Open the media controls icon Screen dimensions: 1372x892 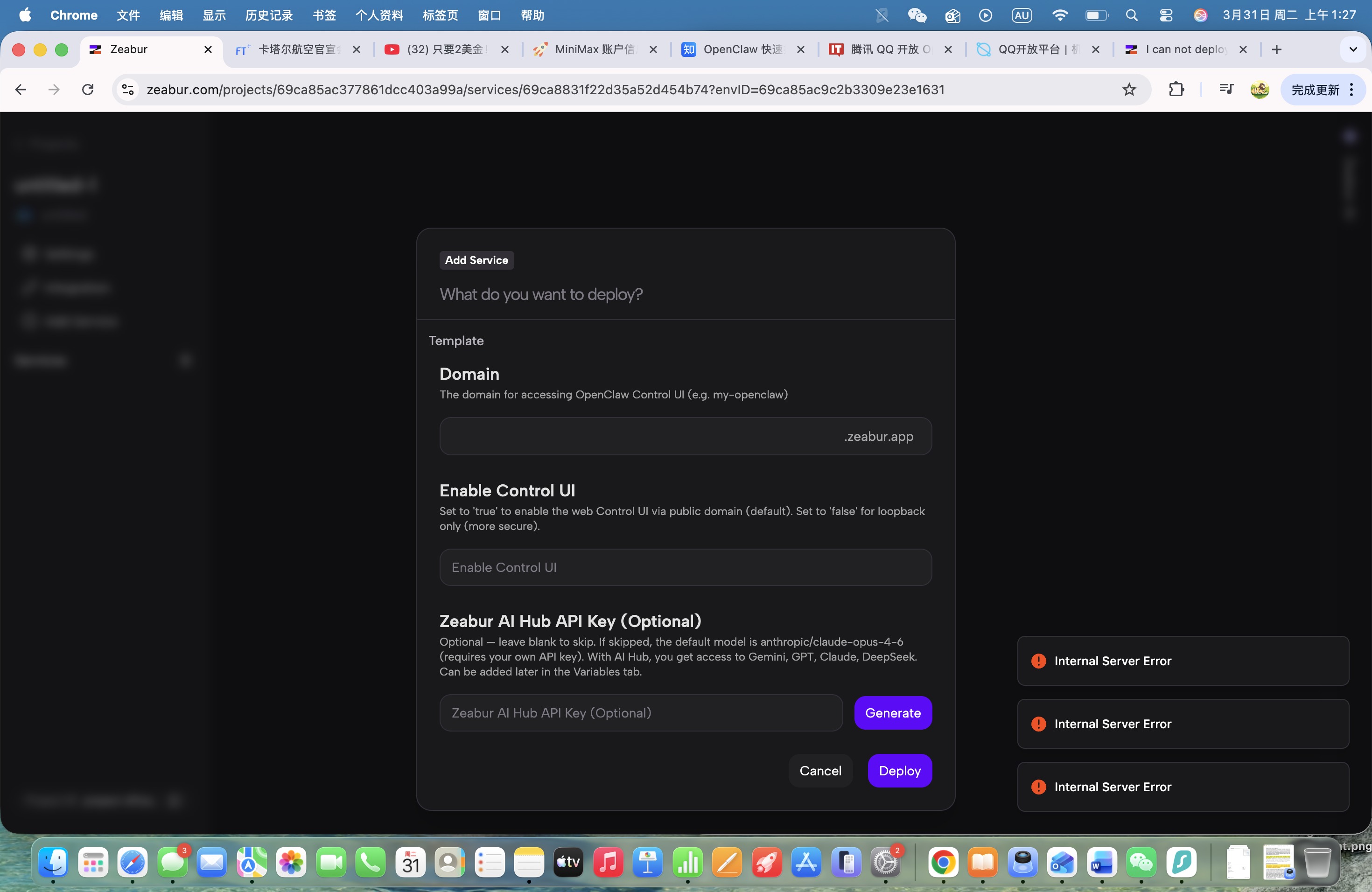point(1225,89)
